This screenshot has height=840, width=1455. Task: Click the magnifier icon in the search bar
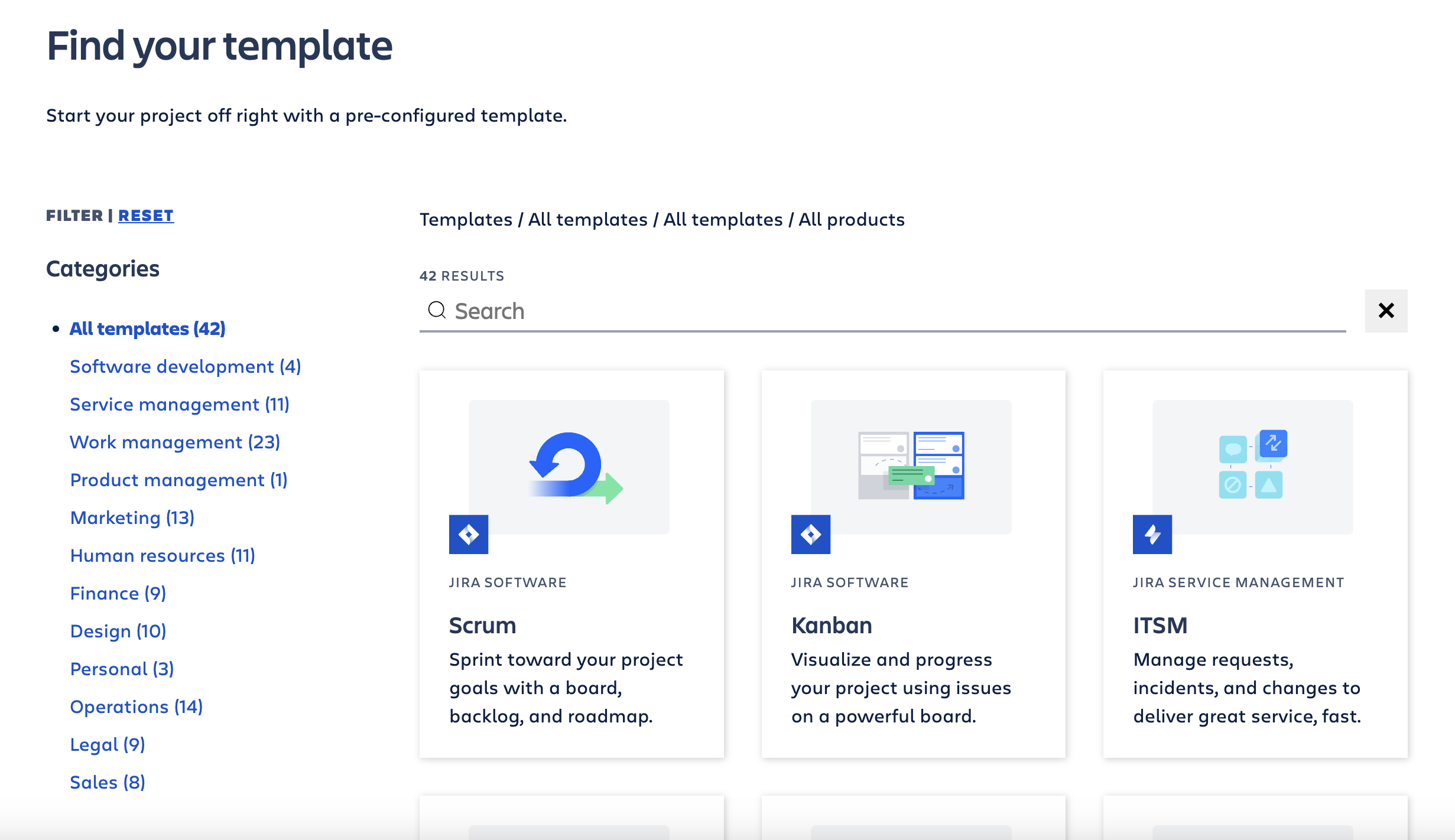tap(437, 310)
